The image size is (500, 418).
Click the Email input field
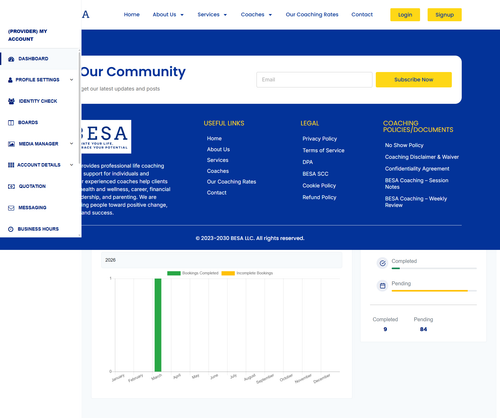[x=314, y=80]
